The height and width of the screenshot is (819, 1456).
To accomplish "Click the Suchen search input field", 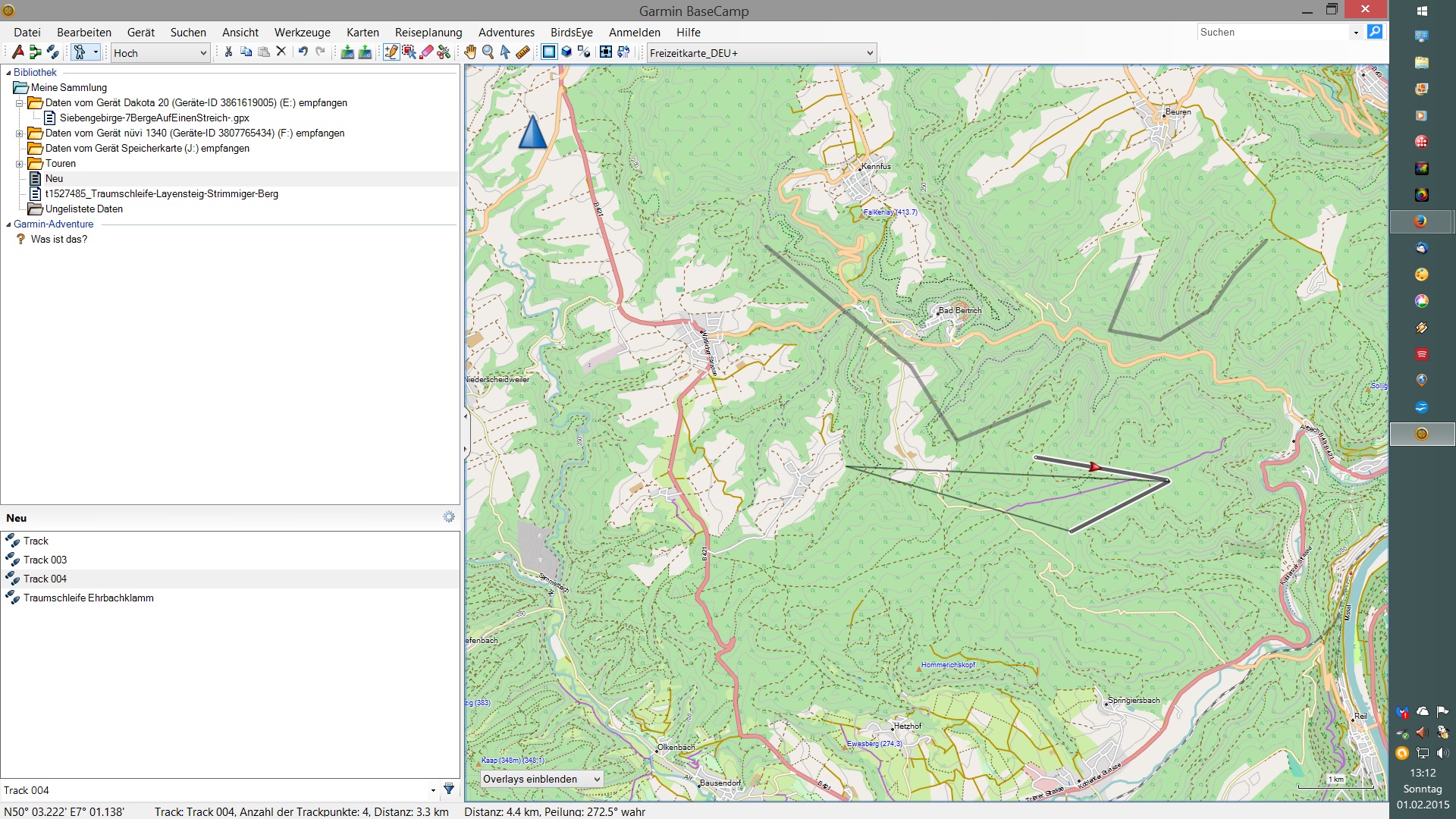I will 1272,33.
